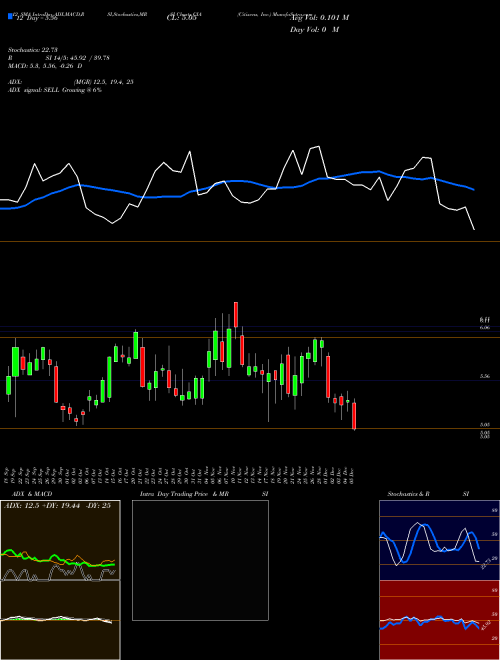Click the ADX '(MGR) 12.5, 19.4, 25' values

click(104, 82)
